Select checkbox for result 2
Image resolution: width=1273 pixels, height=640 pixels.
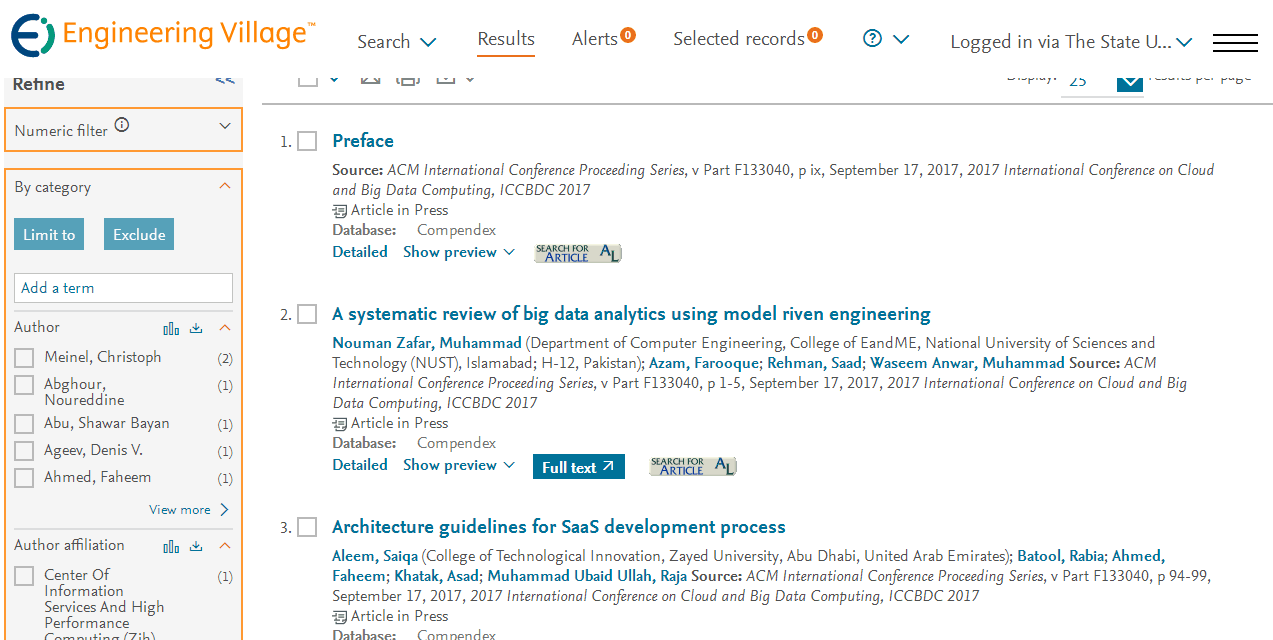[x=307, y=314]
